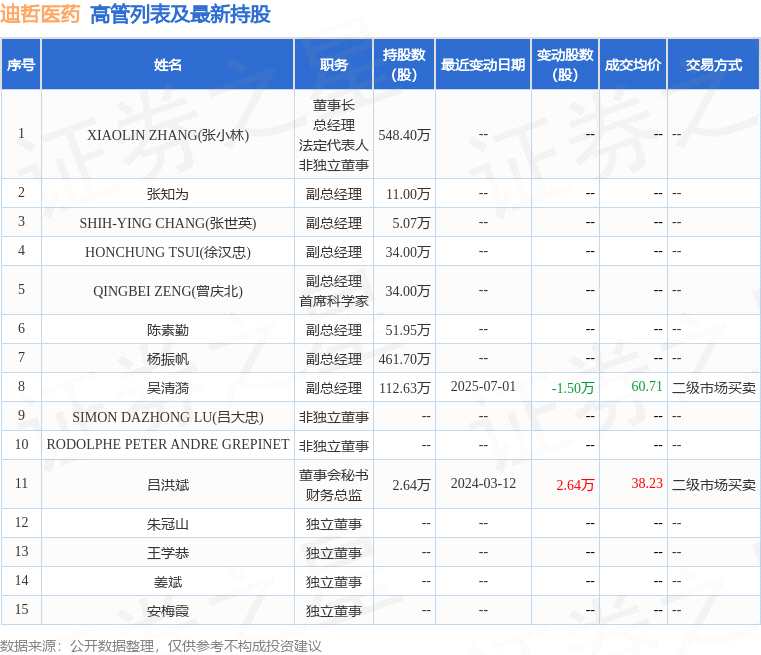Click the 首席科学家 role text
761x655 pixels.
click(x=333, y=301)
